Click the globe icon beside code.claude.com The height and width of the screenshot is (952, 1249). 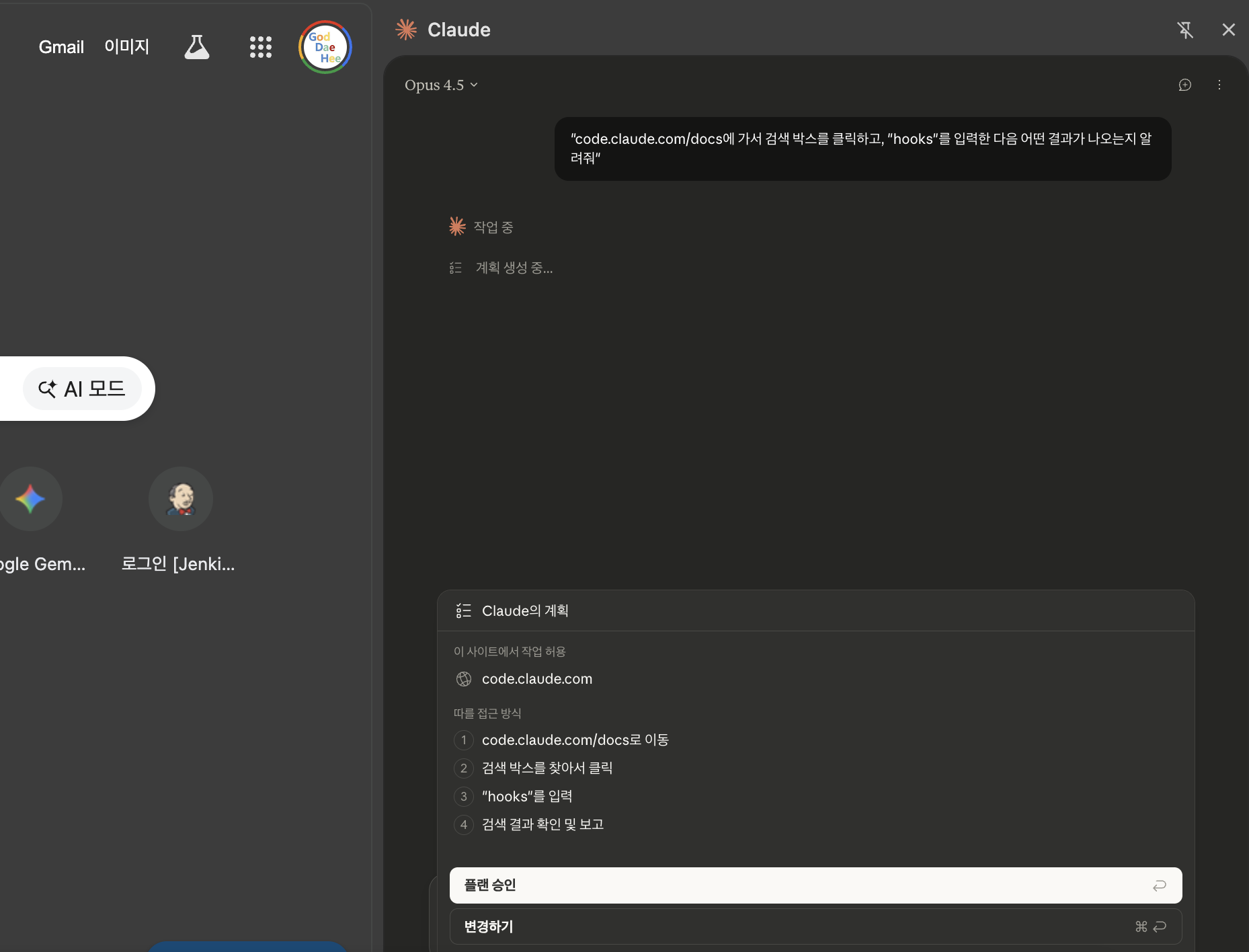(464, 679)
